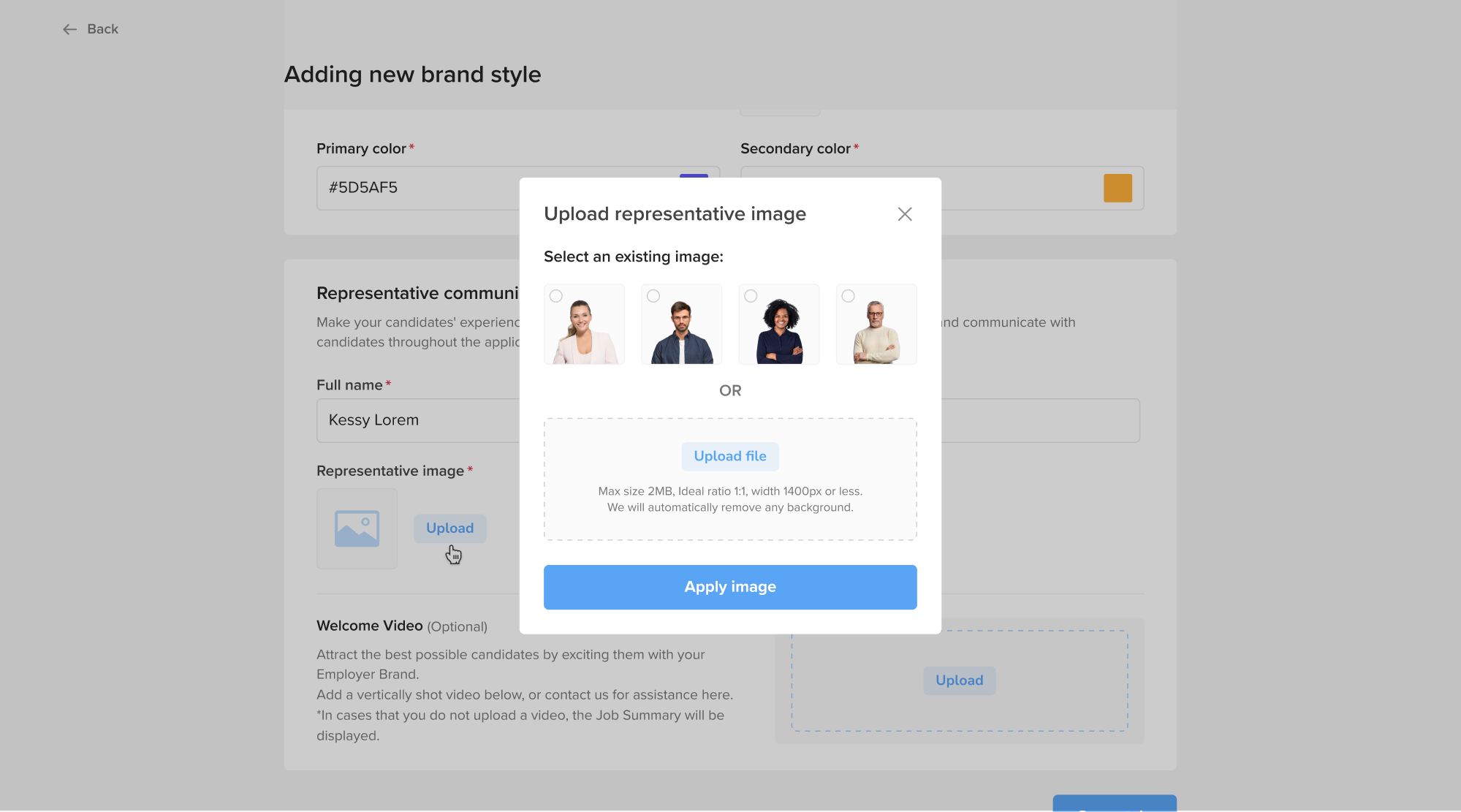Click the Upload file button in the dialog
Viewport: 1461px width, 812px height.
coord(730,456)
